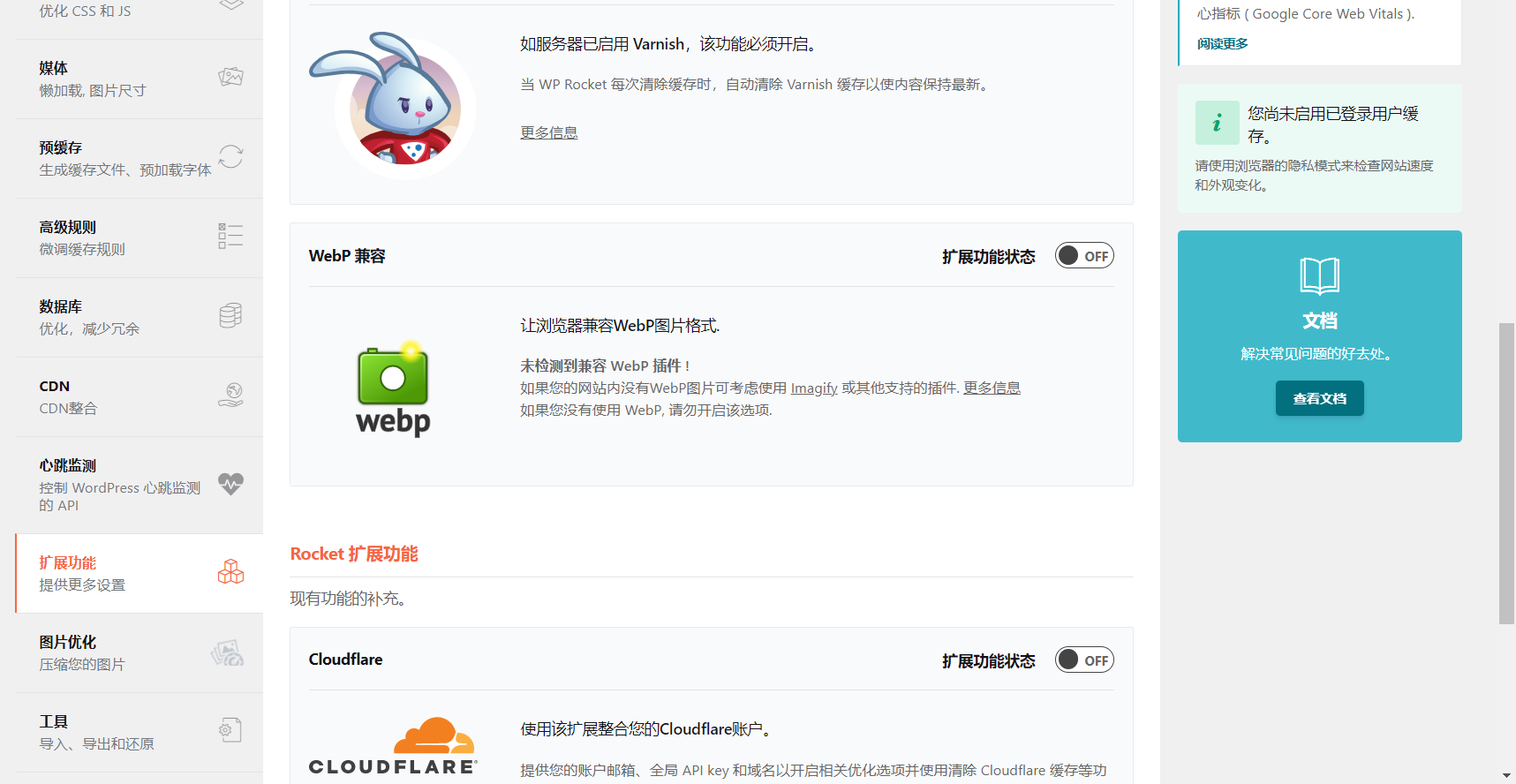
Task: Click the '您尚未启用已登录用户缓存。' notice heading
Action: click(1333, 124)
